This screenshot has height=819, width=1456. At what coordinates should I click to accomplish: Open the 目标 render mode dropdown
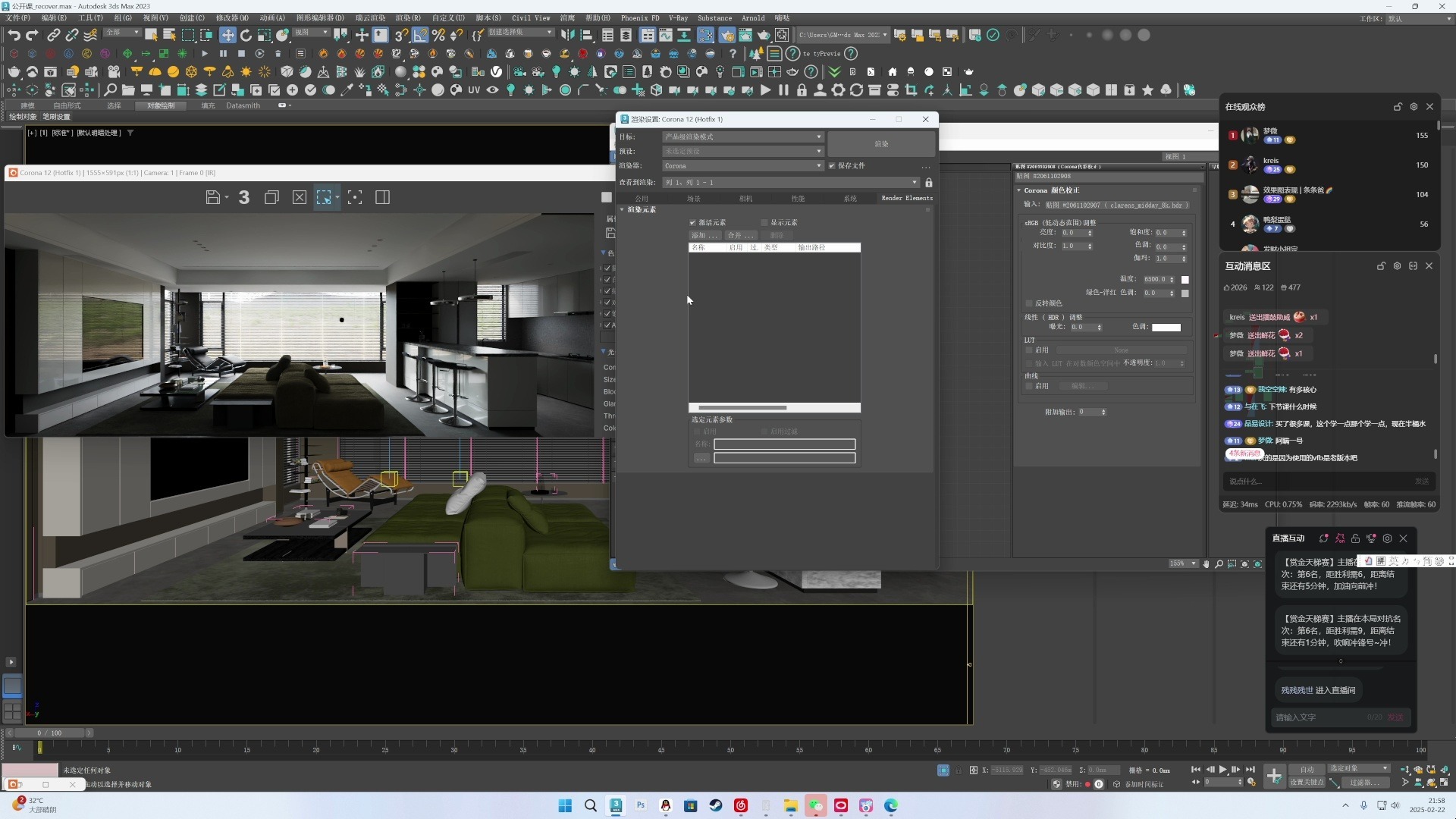(x=743, y=136)
